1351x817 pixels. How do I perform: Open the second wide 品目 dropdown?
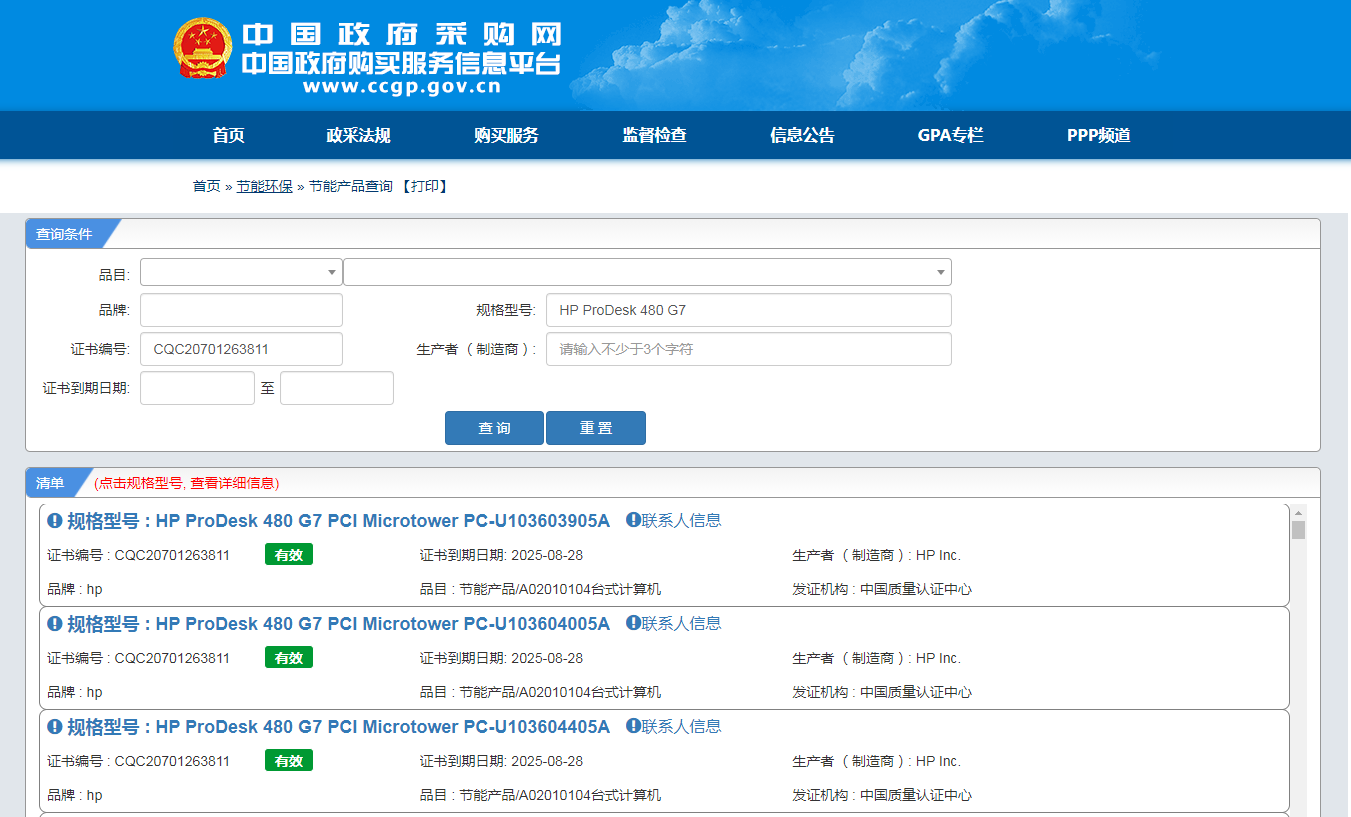point(647,272)
